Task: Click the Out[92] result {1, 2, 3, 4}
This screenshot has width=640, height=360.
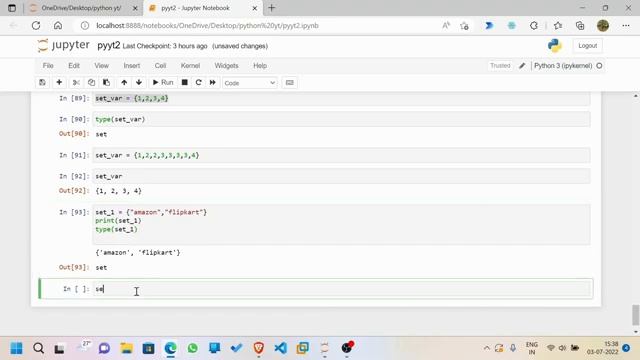Action: [x=118, y=191]
